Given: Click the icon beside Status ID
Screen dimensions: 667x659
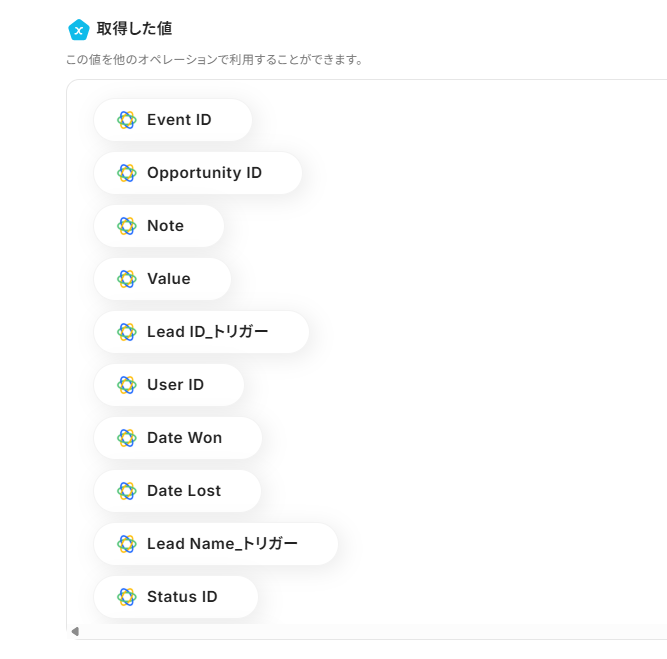Looking at the screenshot, I should pos(127,597).
